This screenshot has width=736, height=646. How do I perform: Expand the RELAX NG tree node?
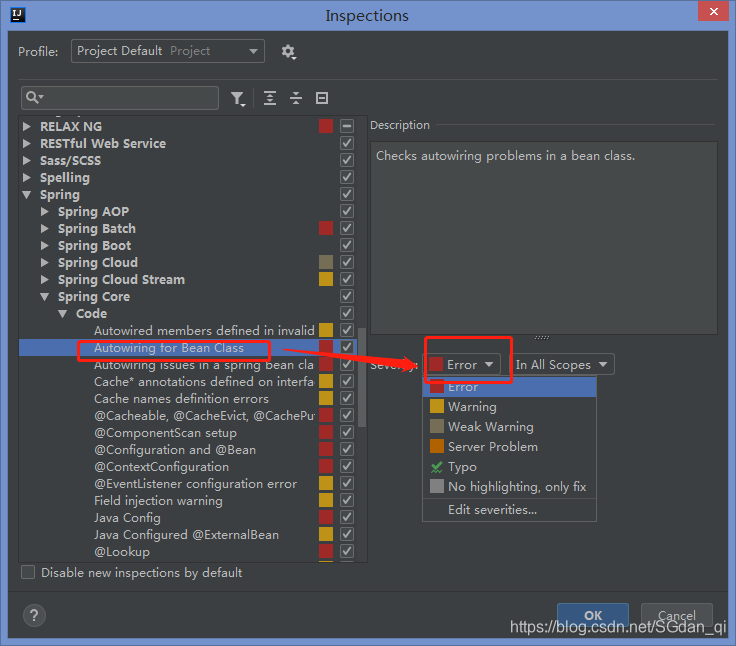(27, 126)
